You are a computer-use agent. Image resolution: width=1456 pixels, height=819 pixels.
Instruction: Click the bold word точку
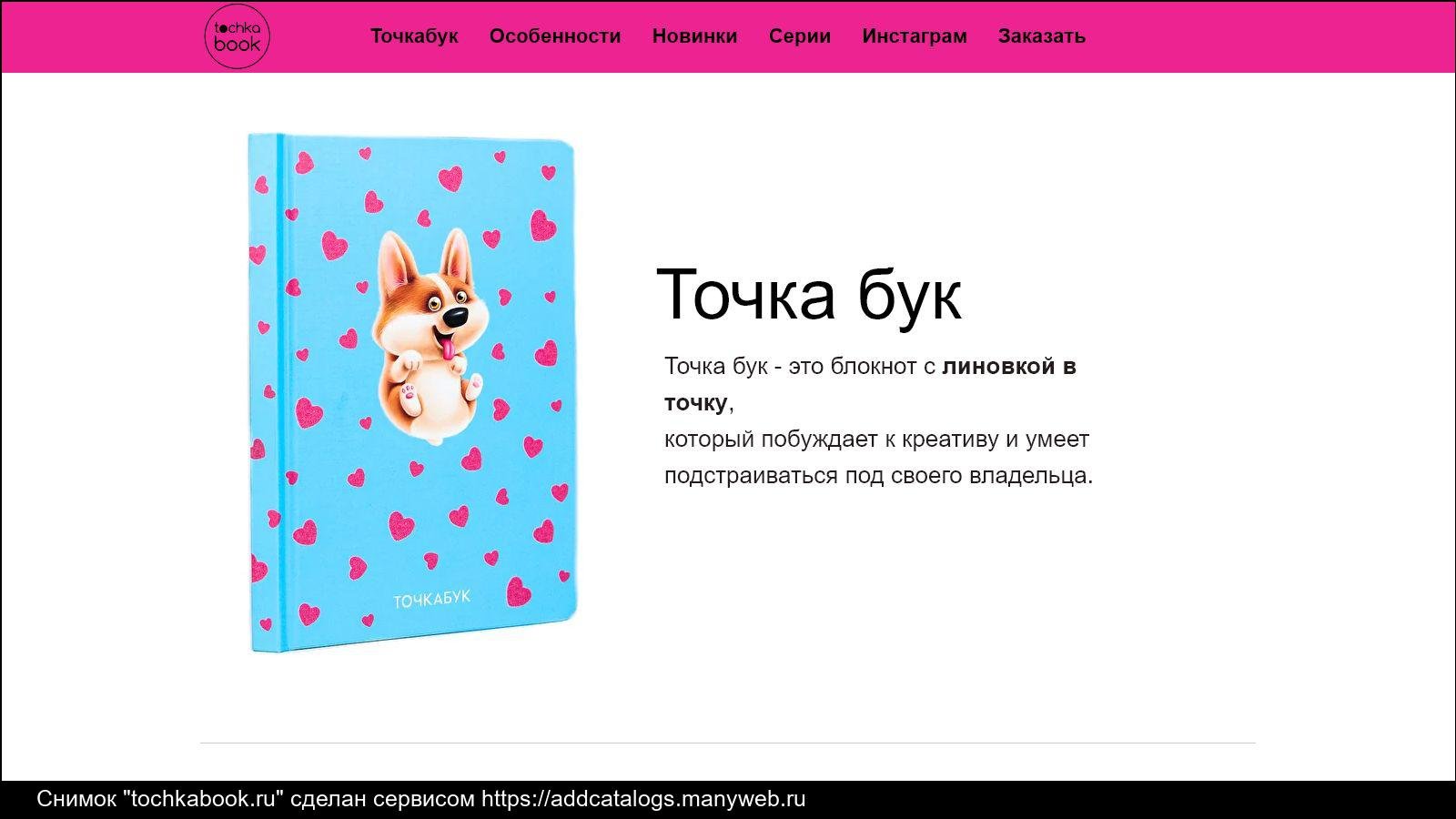point(696,403)
